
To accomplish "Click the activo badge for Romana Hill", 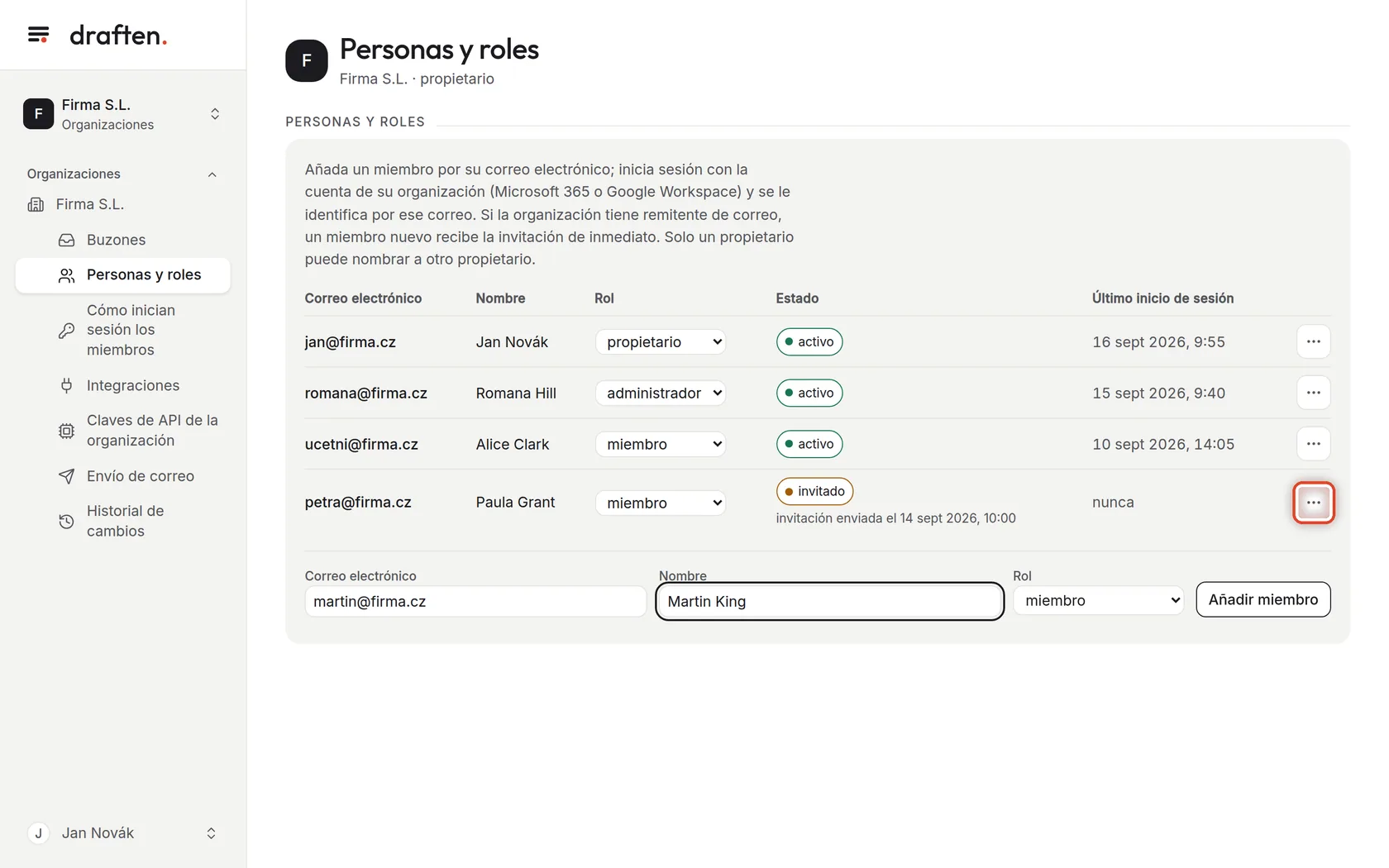I will (x=809, y=393).
